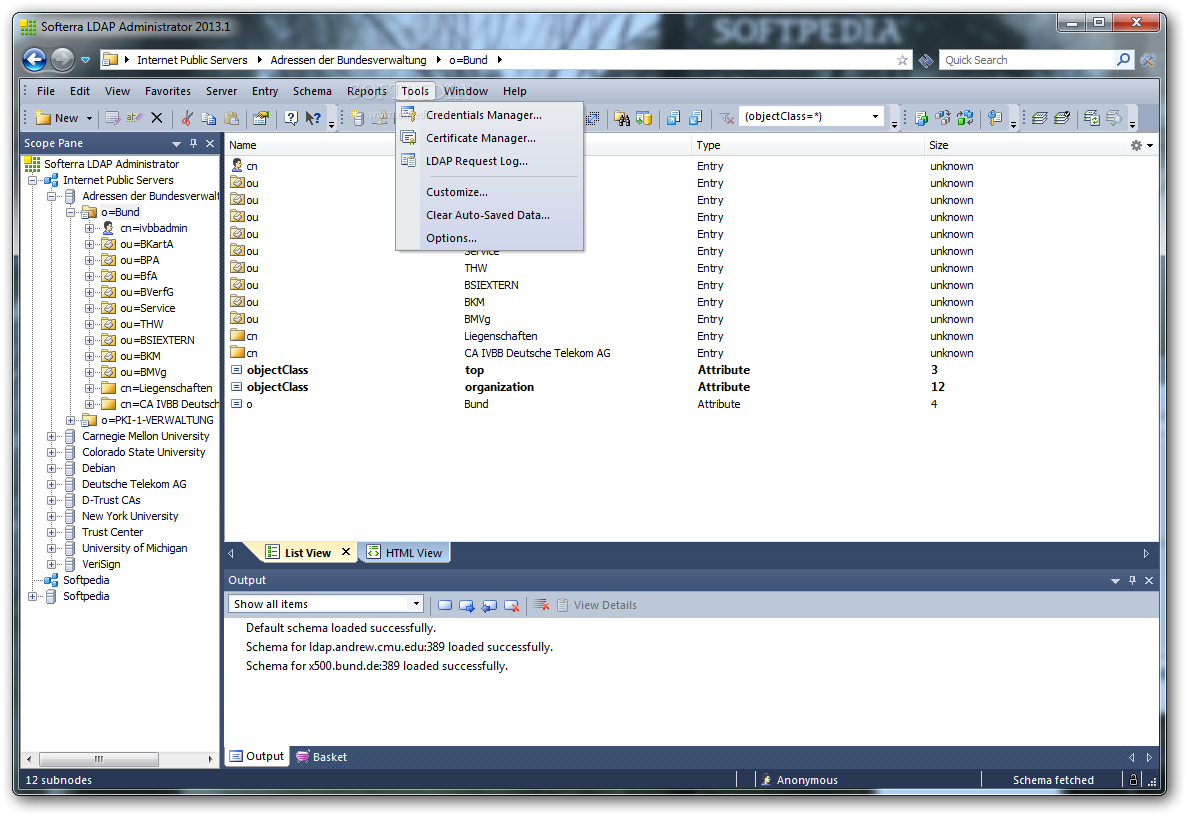Open the navigation history dropdown arrow
This screenshot has width=1187, height=816.
[86, 60]
